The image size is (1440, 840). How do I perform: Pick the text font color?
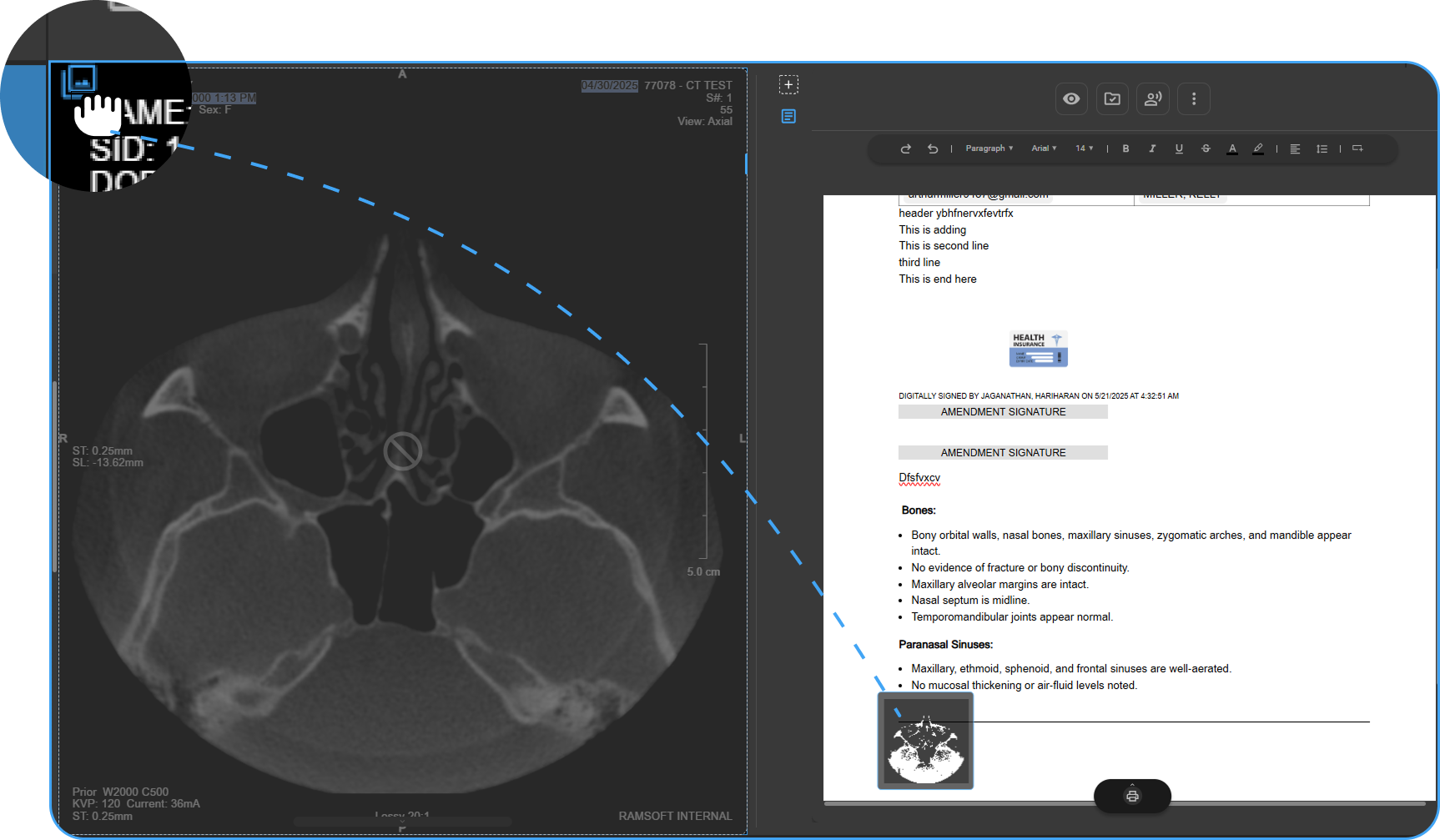(1232, 148)
